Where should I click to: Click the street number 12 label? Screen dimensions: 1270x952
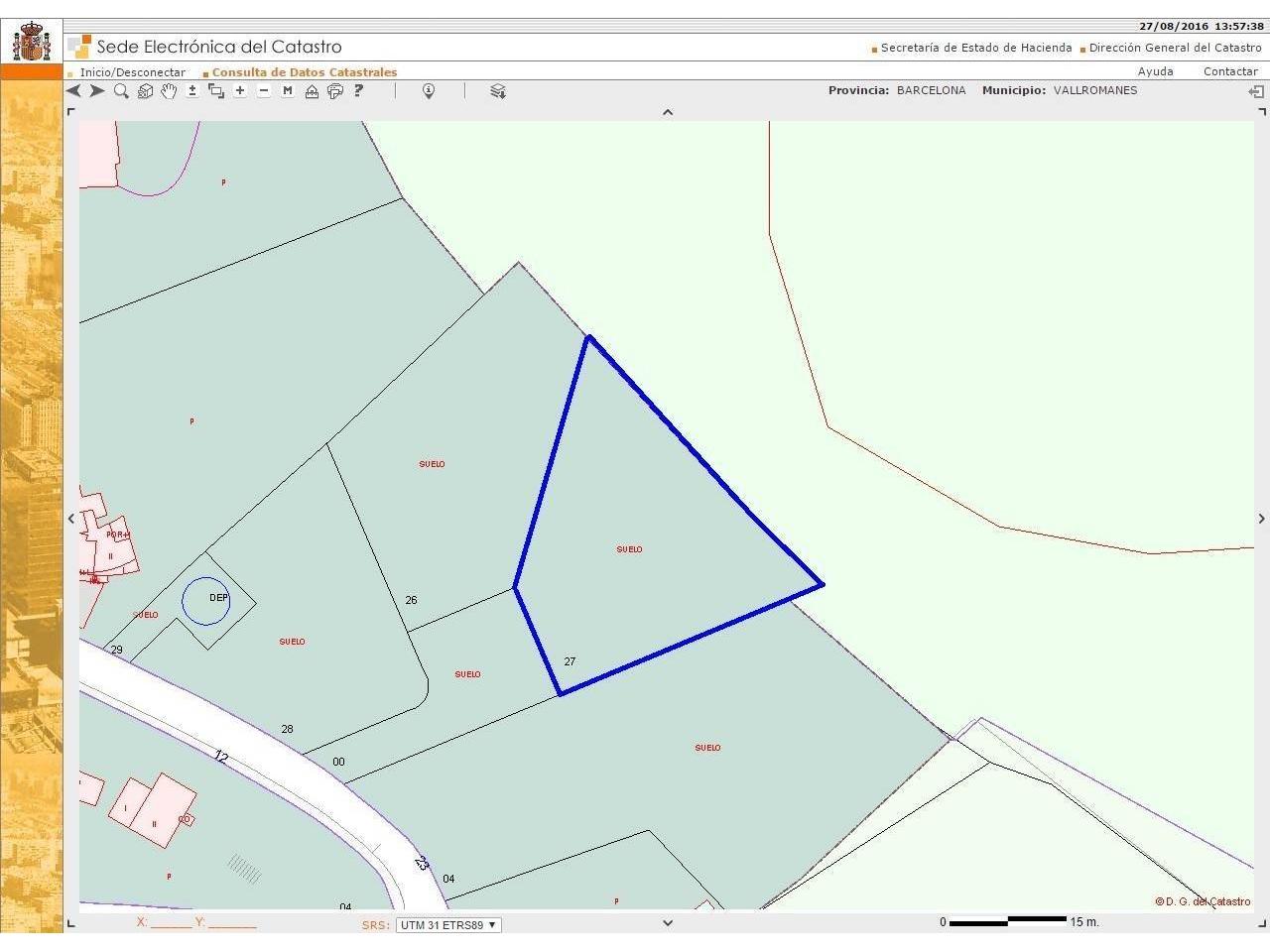click(x=221, y=757)
